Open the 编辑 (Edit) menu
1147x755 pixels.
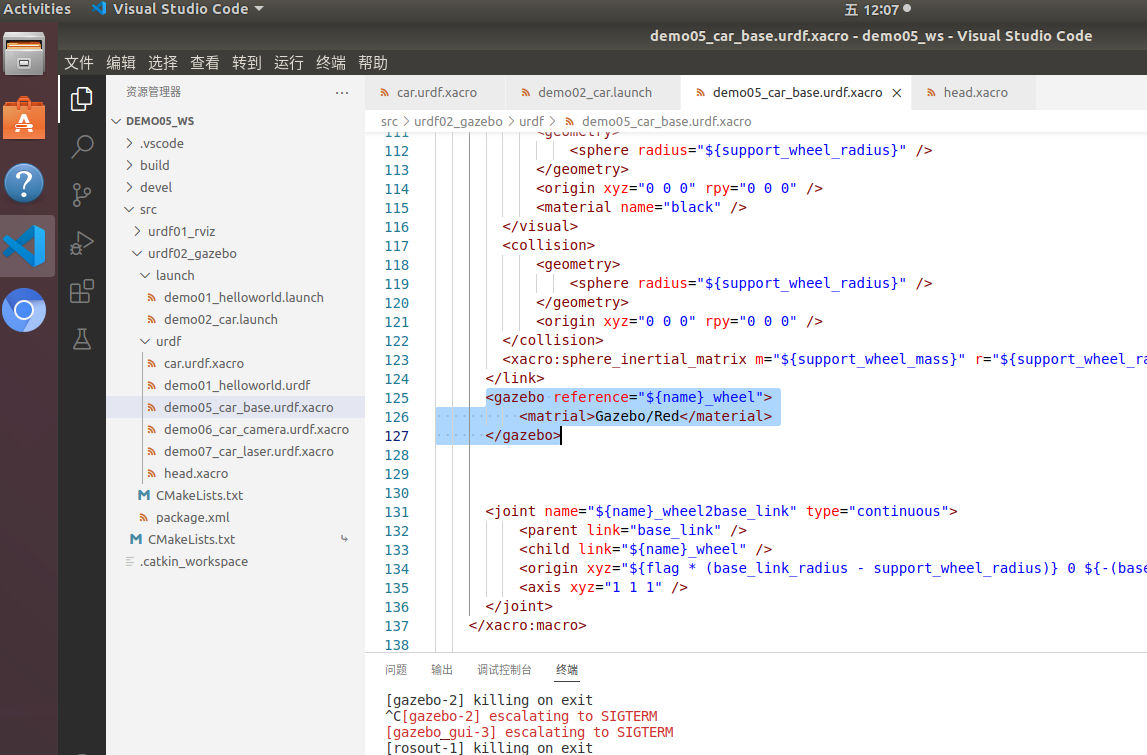point(121,63)
